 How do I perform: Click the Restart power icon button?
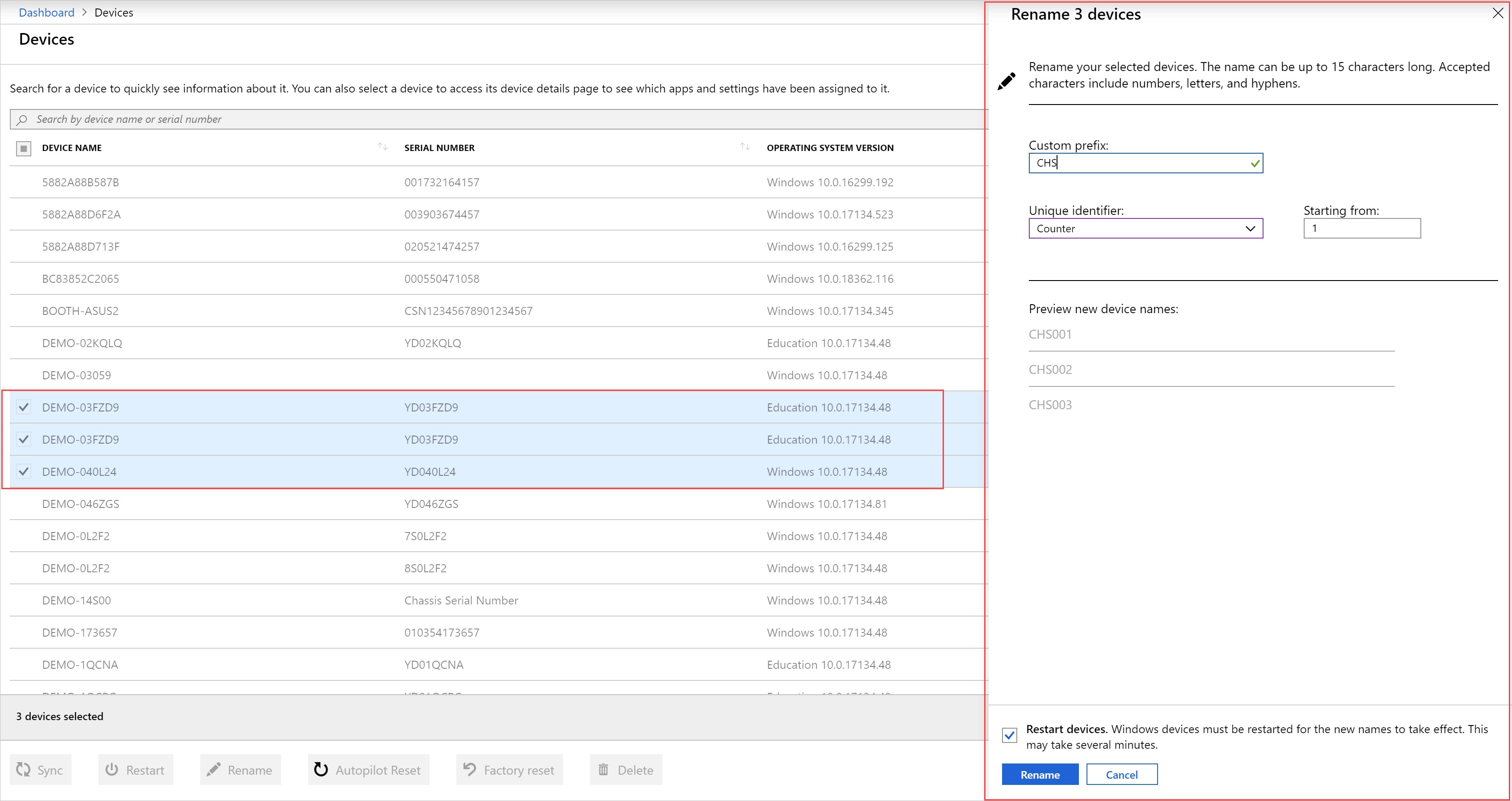(112, 769)
